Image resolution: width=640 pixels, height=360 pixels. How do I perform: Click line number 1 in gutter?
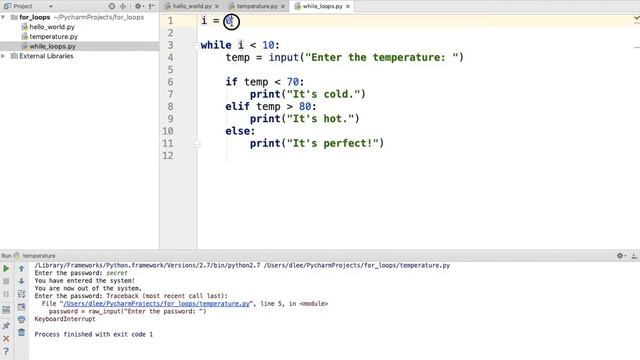(170, 21)
